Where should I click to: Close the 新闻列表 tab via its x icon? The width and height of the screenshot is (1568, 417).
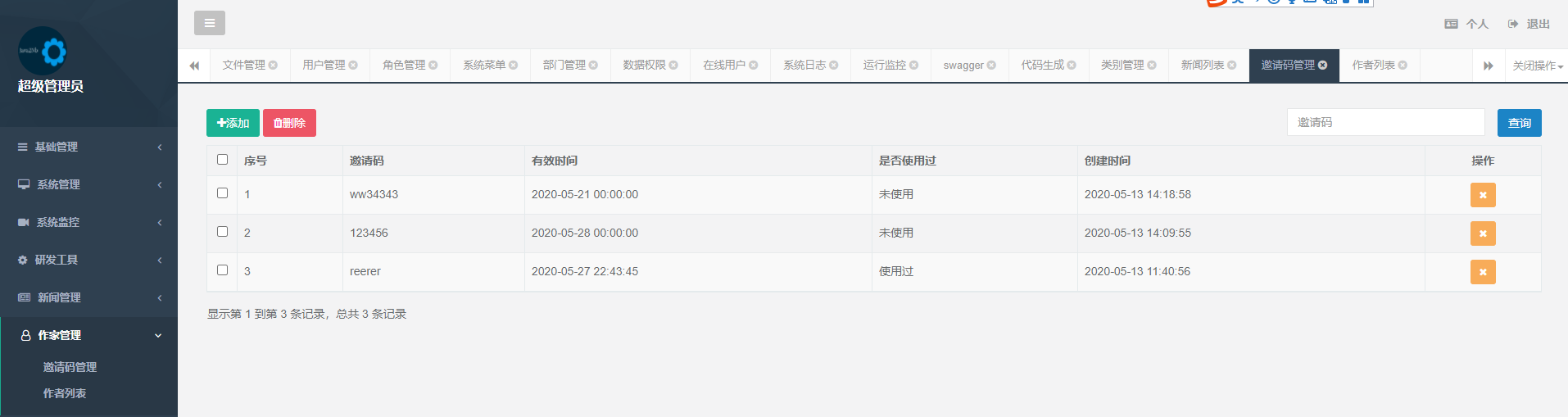tap(1232, 66)
